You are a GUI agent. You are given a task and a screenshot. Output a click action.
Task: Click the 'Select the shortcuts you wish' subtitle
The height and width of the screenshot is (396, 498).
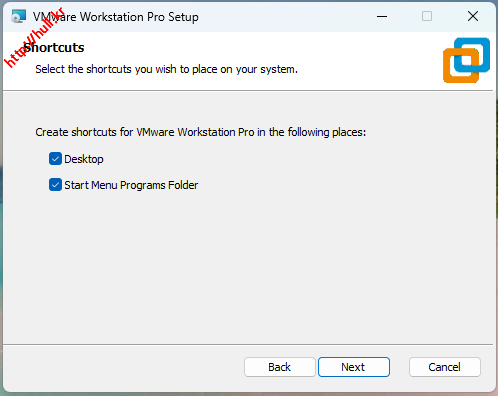pos(166,69)
